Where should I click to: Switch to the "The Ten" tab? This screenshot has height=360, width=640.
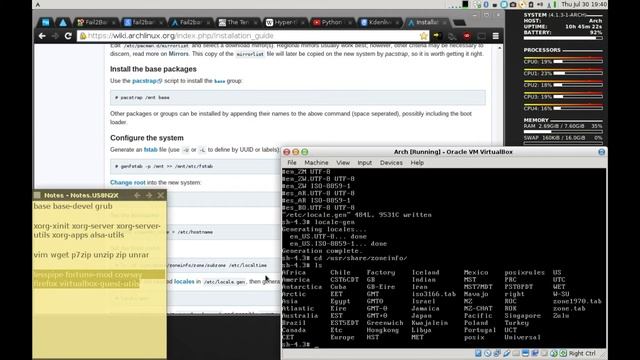[x=238, y=22]
